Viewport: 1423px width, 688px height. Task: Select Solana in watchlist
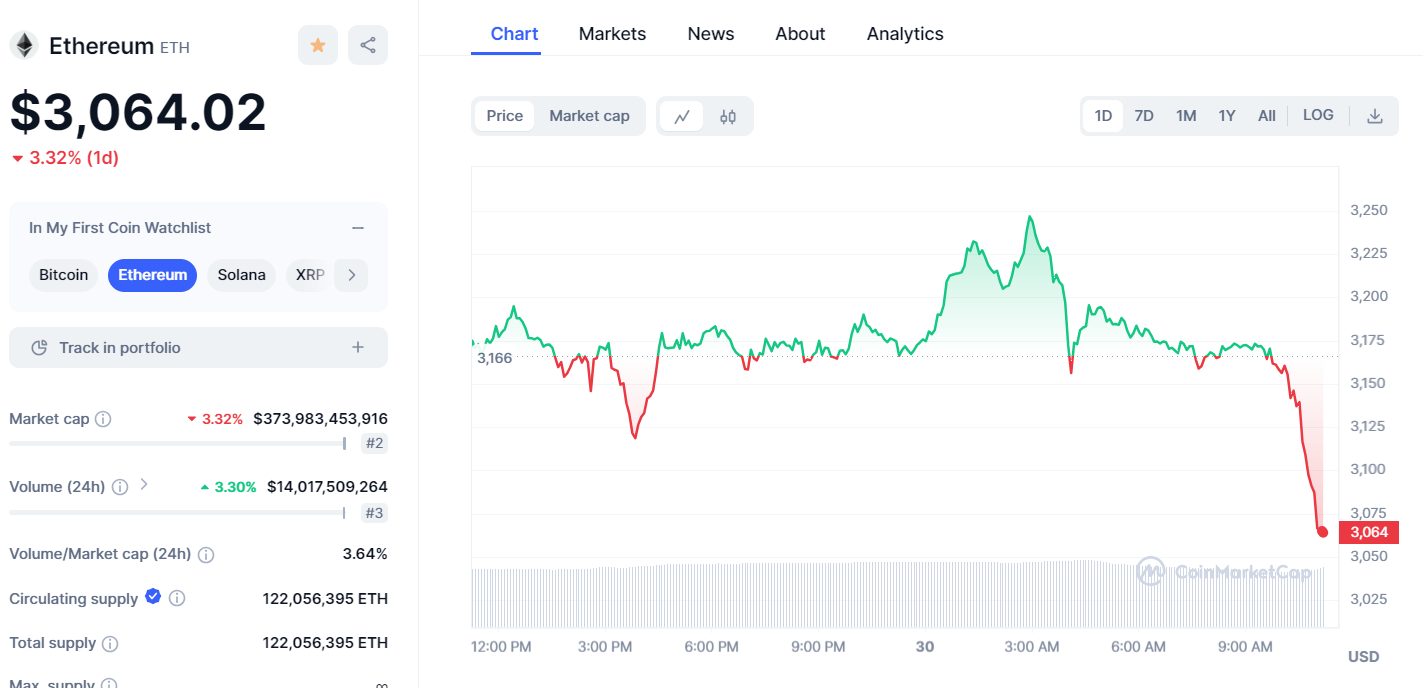tap(242, 275)
